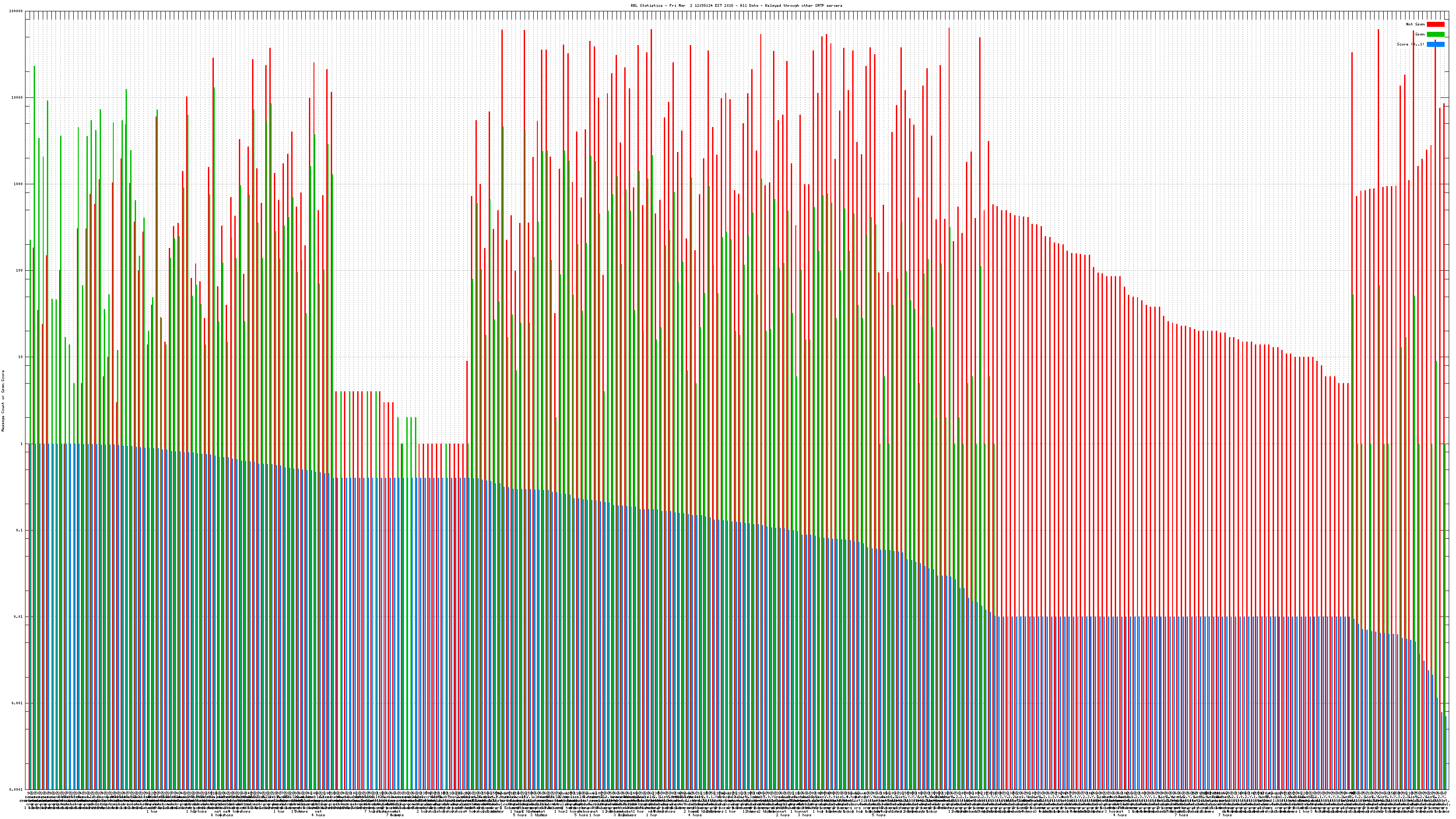Click the green Spam legend swatch
Viewport: 1456px width, 819px height.
click(x=1435, y=35)
